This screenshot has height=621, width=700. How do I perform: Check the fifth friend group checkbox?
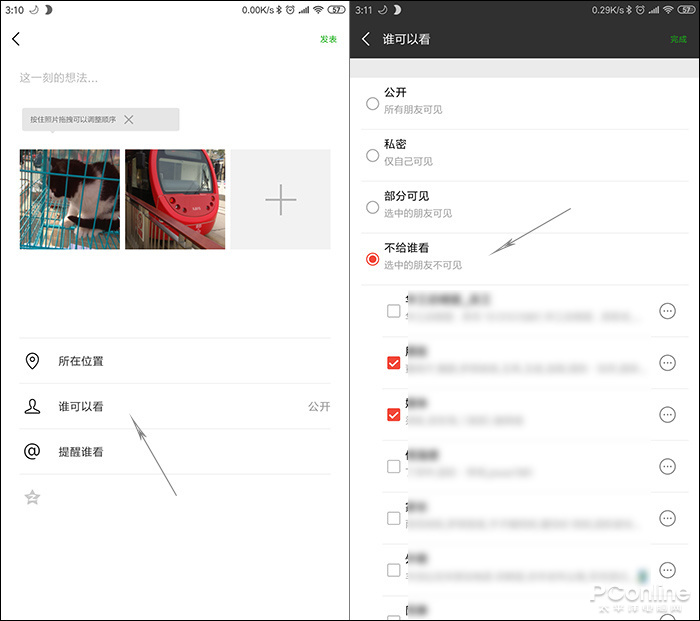[393, 518]
